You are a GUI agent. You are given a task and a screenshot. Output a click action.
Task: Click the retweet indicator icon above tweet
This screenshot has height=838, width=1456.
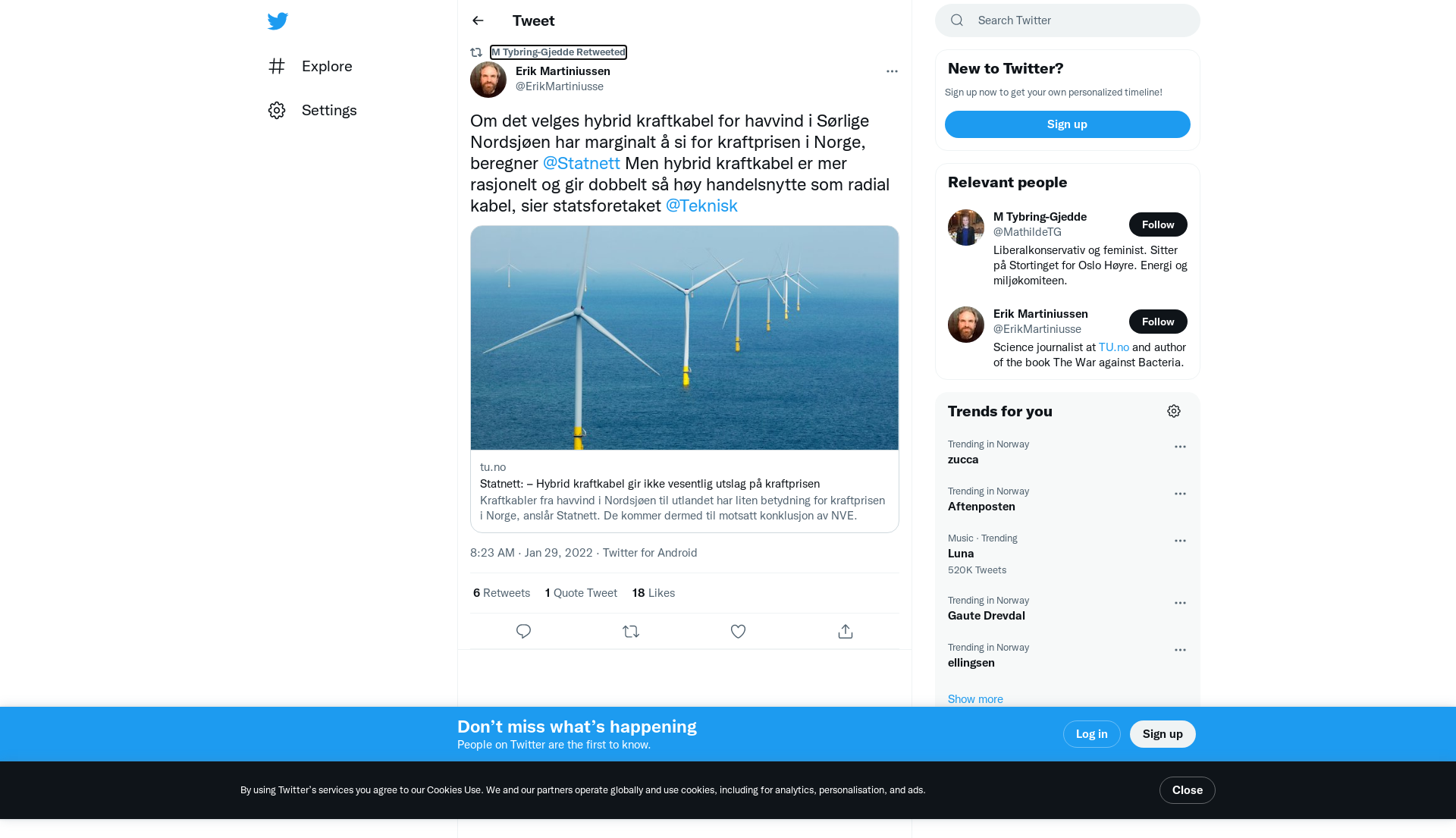476,52
